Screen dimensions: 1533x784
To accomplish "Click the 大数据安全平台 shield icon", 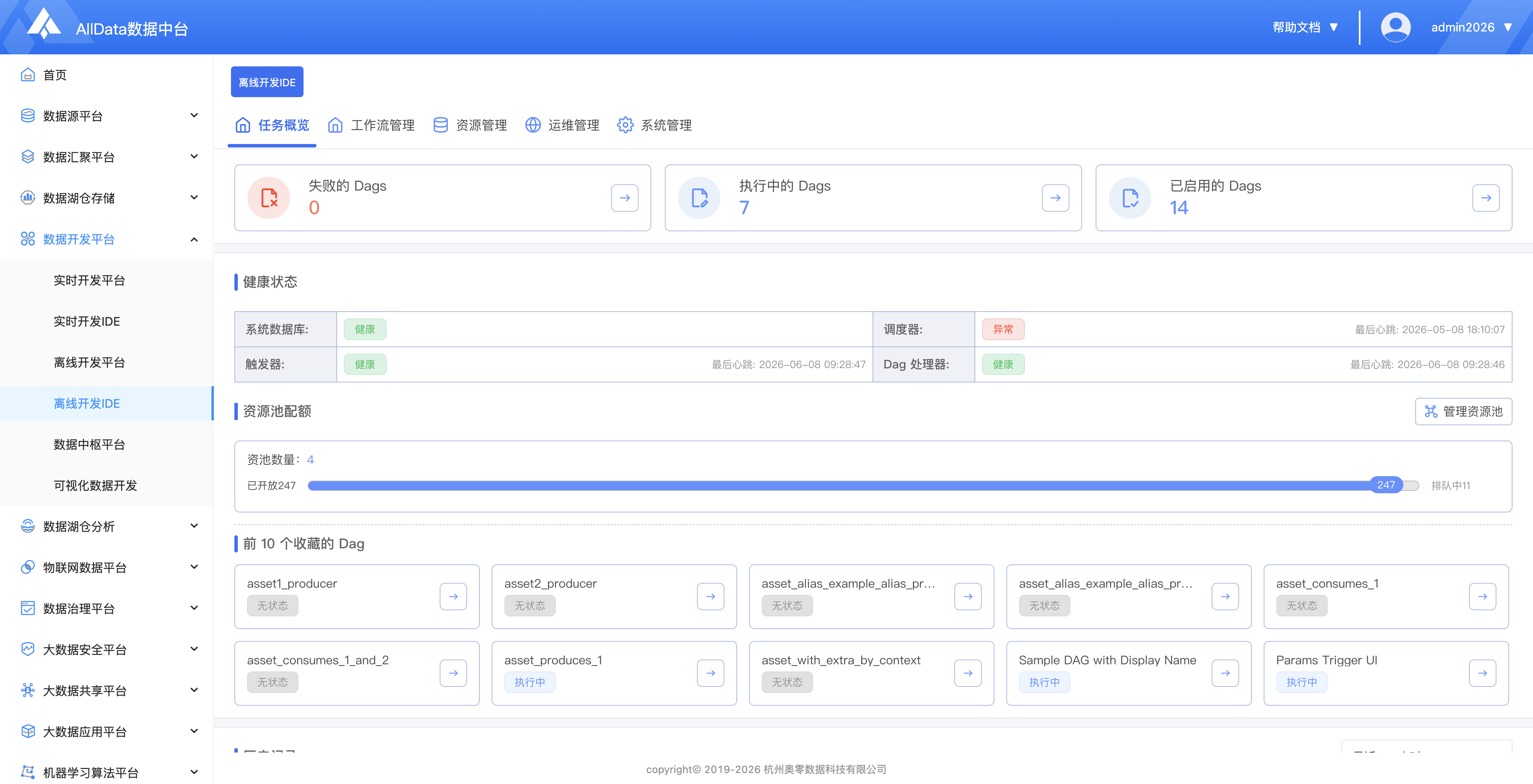I will pos(27,650).
